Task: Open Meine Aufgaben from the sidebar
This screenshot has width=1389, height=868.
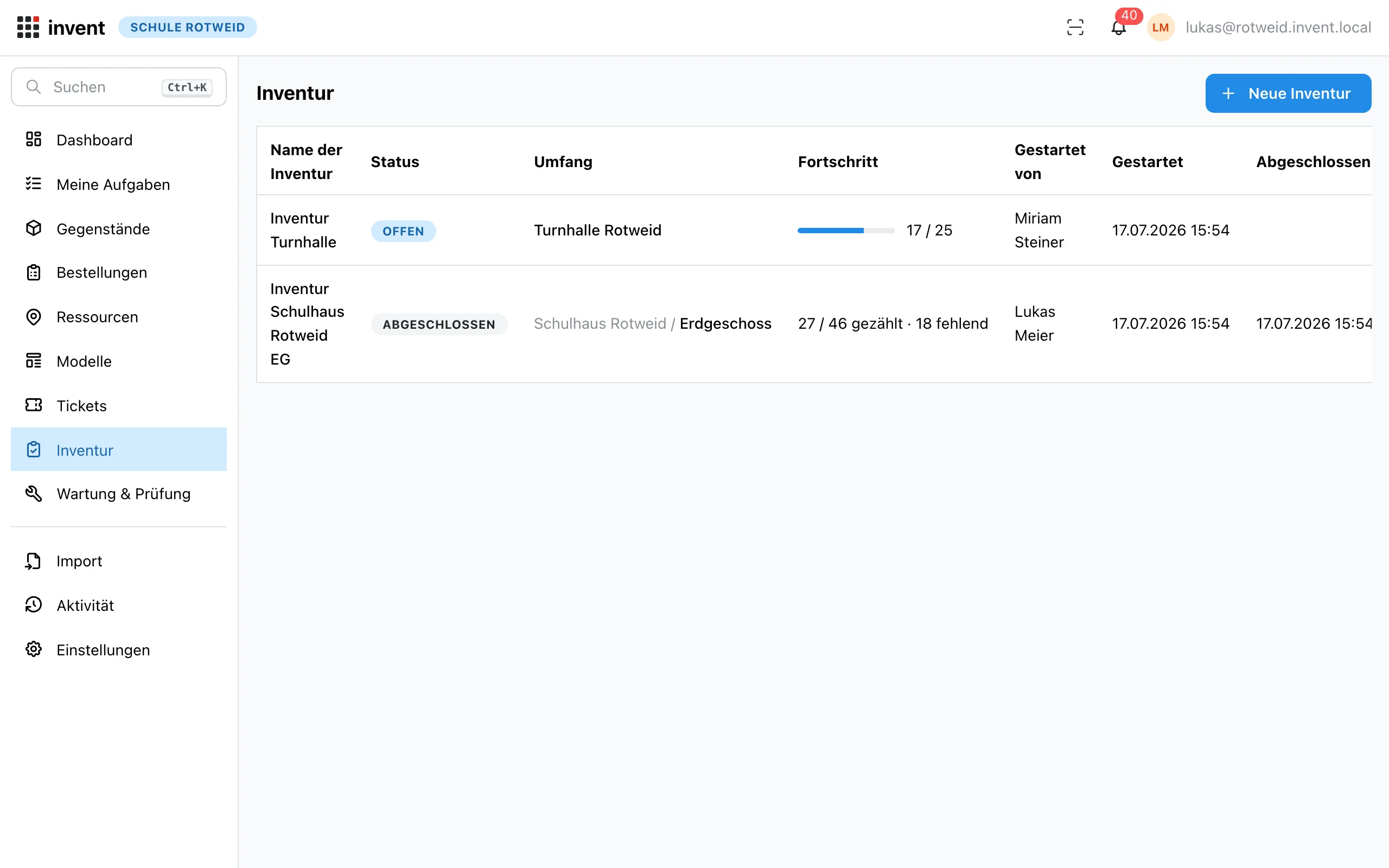Action: coord(119,184)
